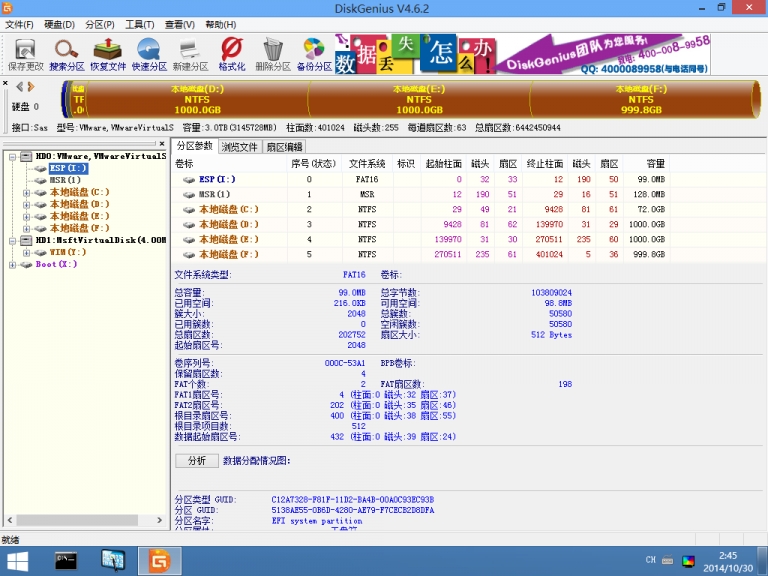
Task: Expand Boot (X:) tree node
Action: point(12,265)
